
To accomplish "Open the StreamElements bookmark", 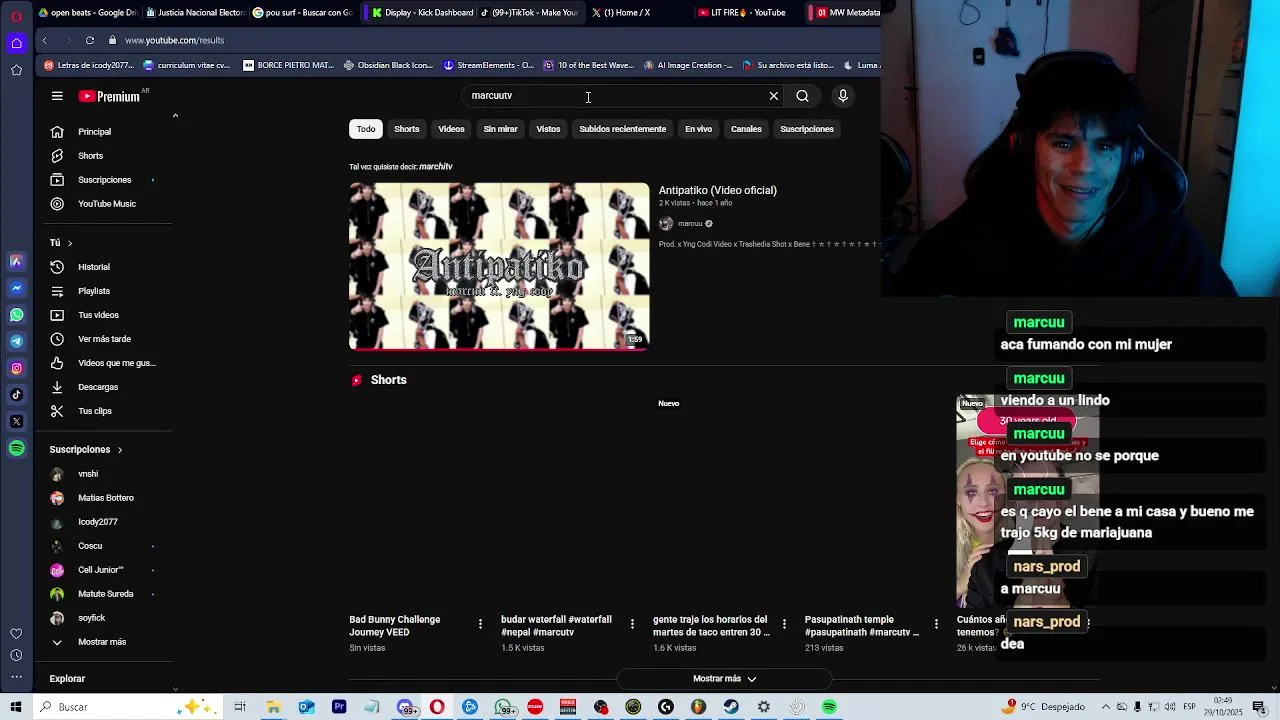I will coord(488,65).
